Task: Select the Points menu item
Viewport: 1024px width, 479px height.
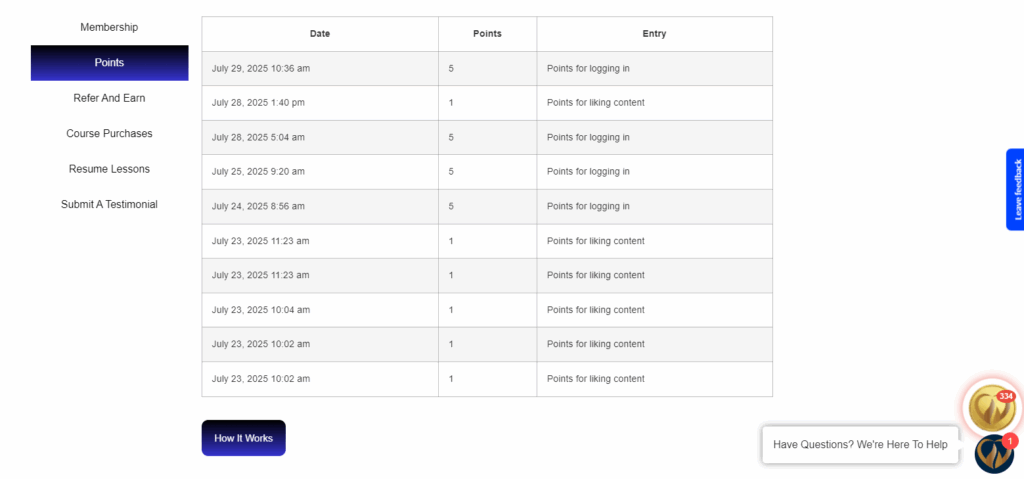Action: (109, 63)
